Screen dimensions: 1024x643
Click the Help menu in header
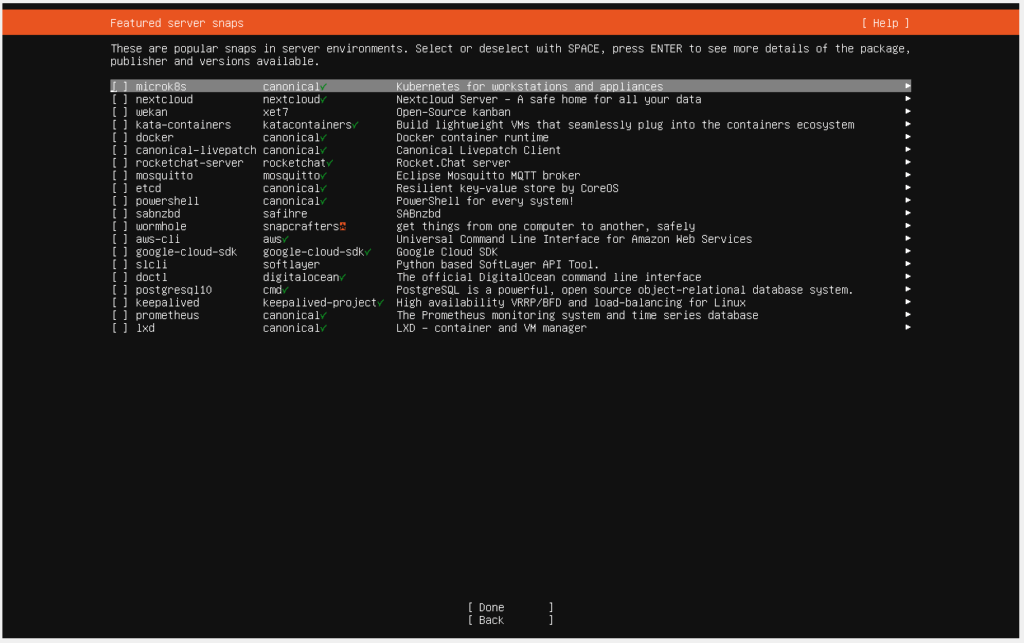[885, 23]
